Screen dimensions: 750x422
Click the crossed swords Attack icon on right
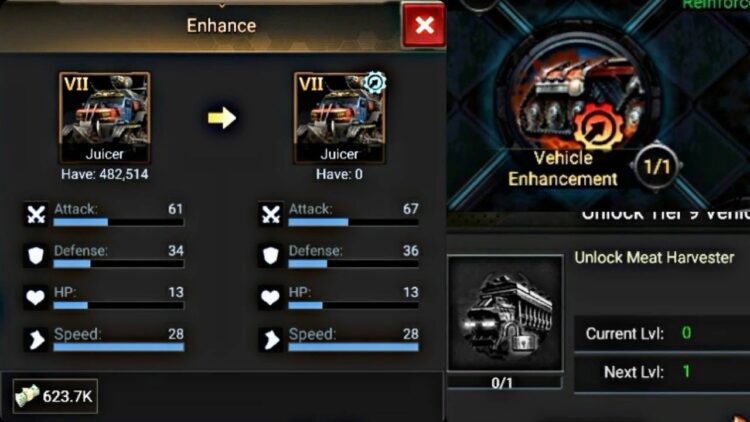click(271, 214)
